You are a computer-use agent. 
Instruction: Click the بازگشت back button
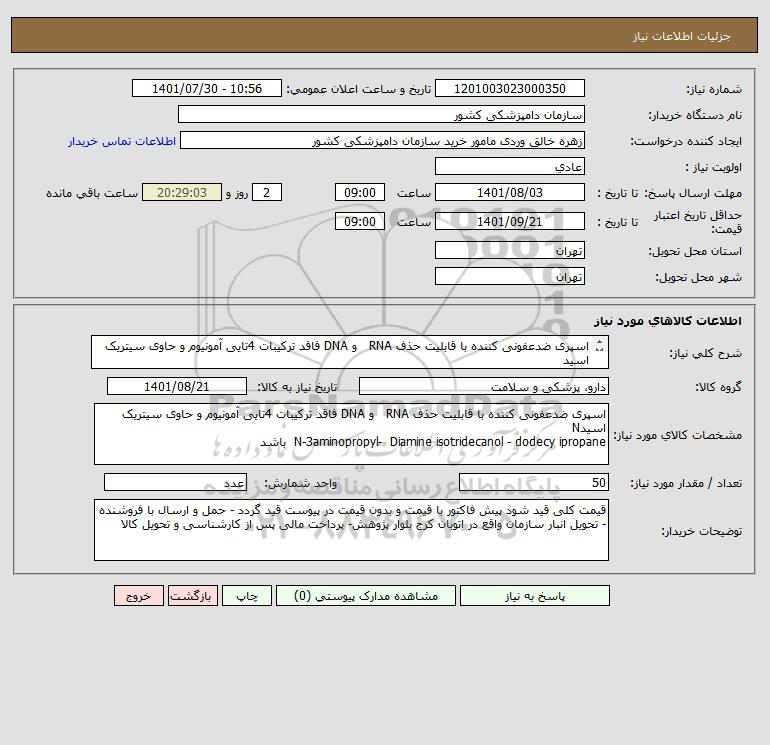click(192, 596)
